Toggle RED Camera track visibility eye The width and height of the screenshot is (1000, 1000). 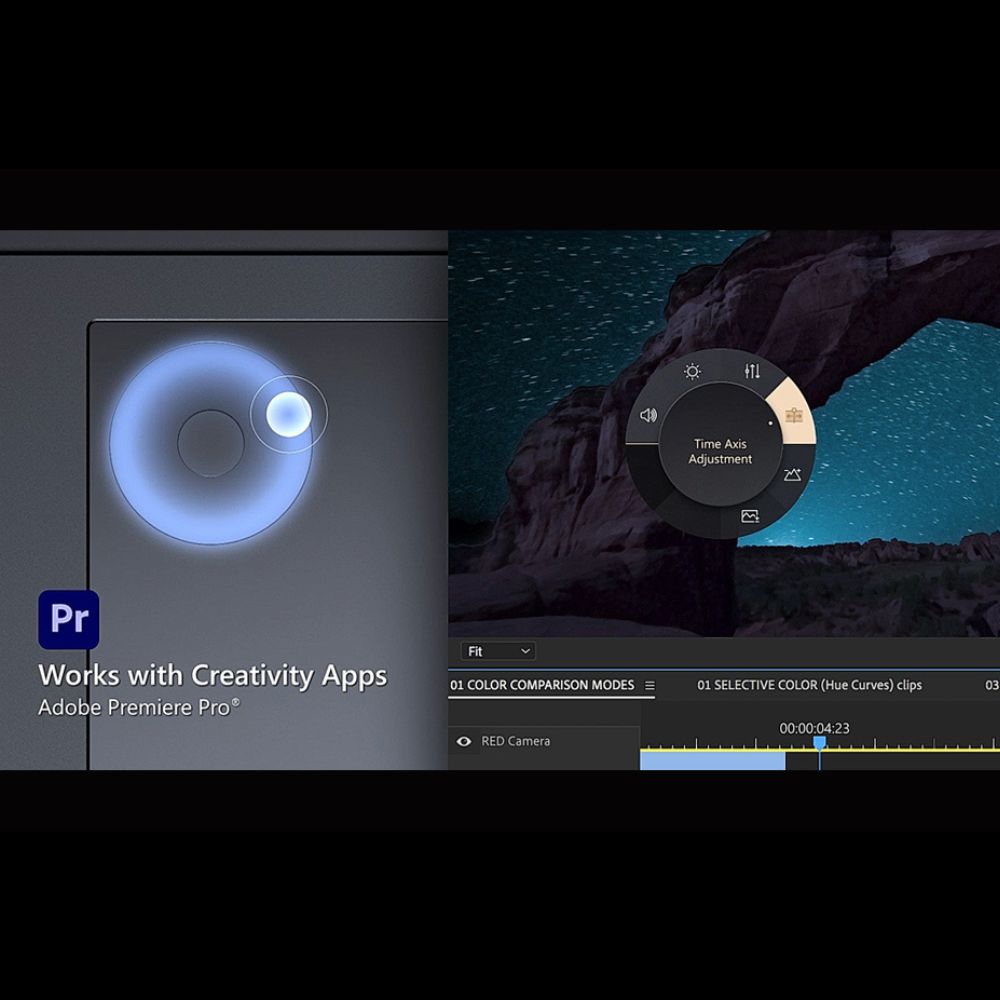tap(464, 742)
